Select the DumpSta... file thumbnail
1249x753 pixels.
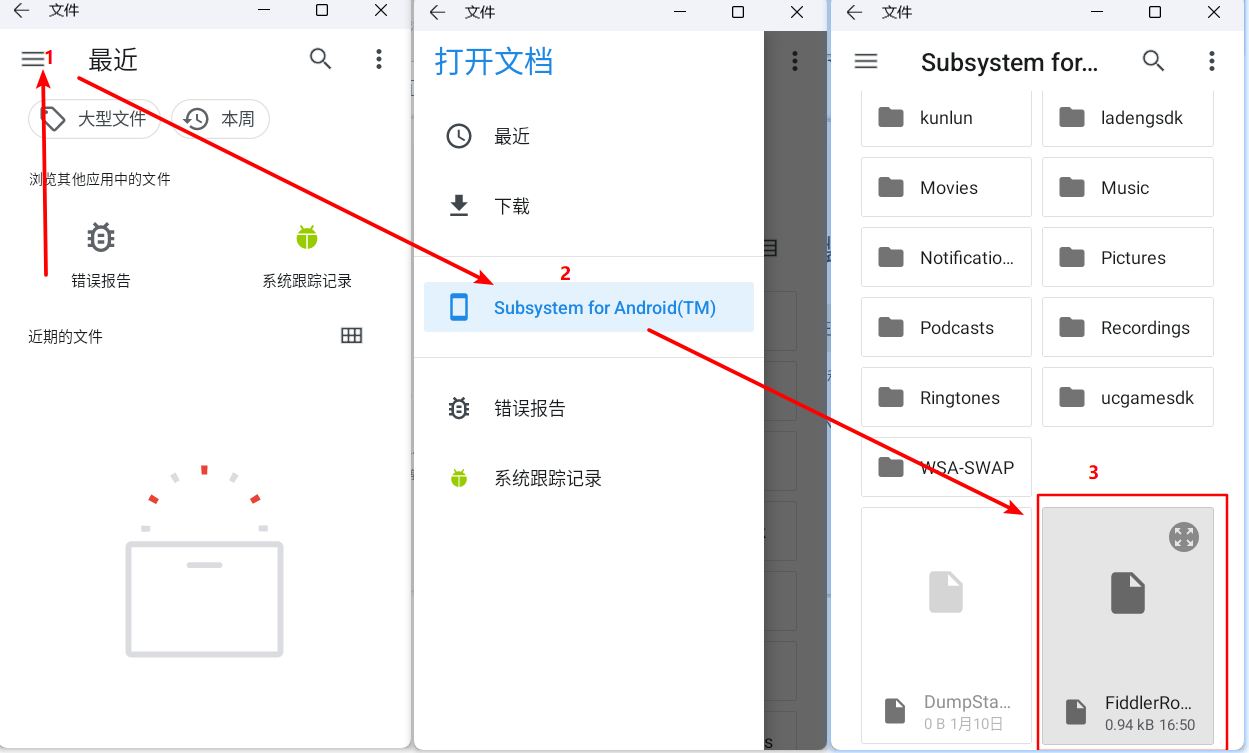(x=946, y=625)
